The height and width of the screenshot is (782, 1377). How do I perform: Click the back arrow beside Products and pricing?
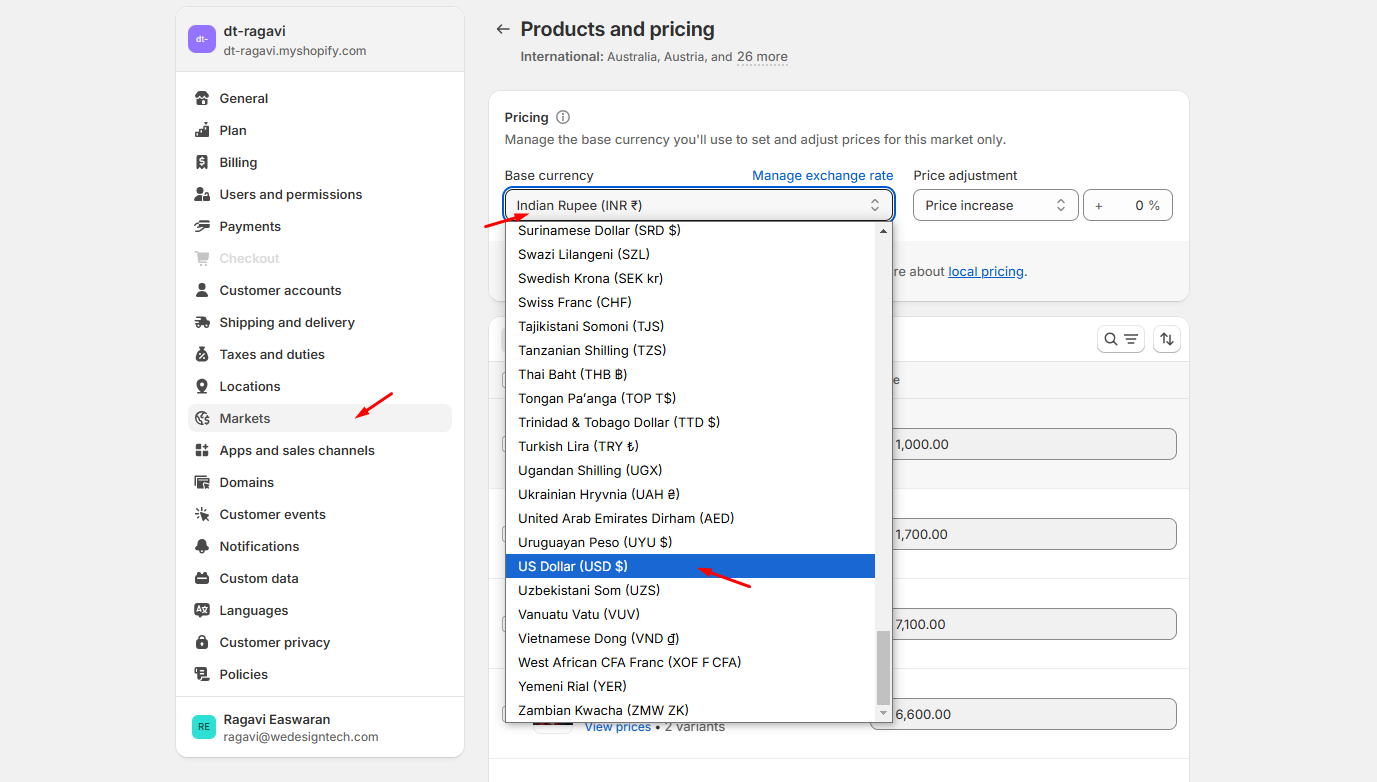503,30
